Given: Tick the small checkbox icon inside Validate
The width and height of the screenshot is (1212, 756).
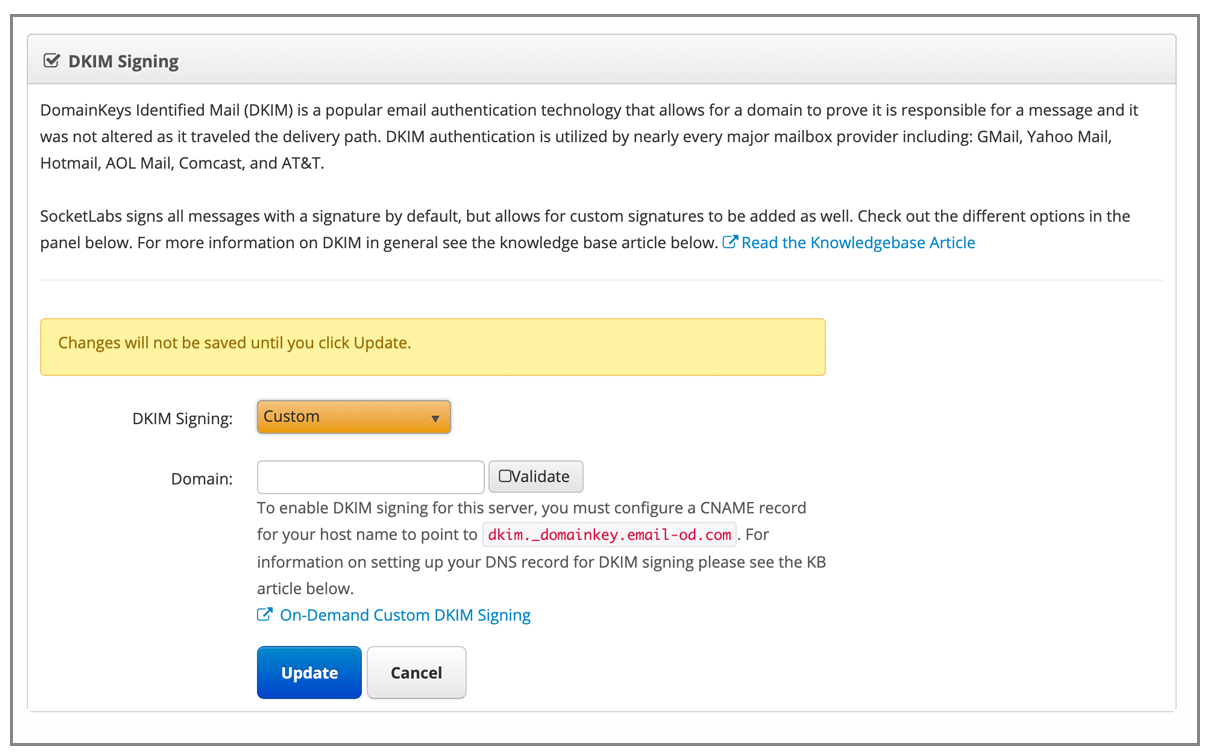Looking at the screenshot, I should pyautogui.click(x=505, y=477).
